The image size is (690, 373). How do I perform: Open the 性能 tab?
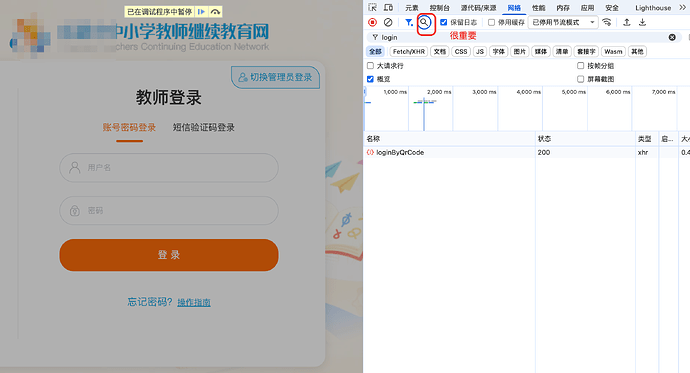539,7
